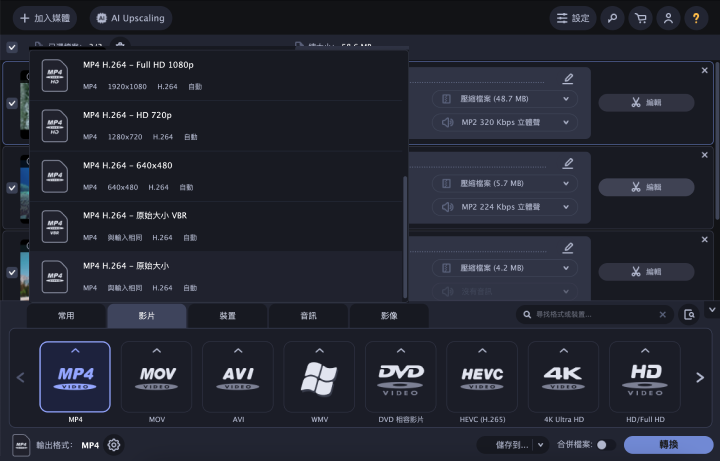
Task: Choose MP4 H.264 – 原始大小 VBR preset
Action: pyautogui.click(x=216, y=226)
